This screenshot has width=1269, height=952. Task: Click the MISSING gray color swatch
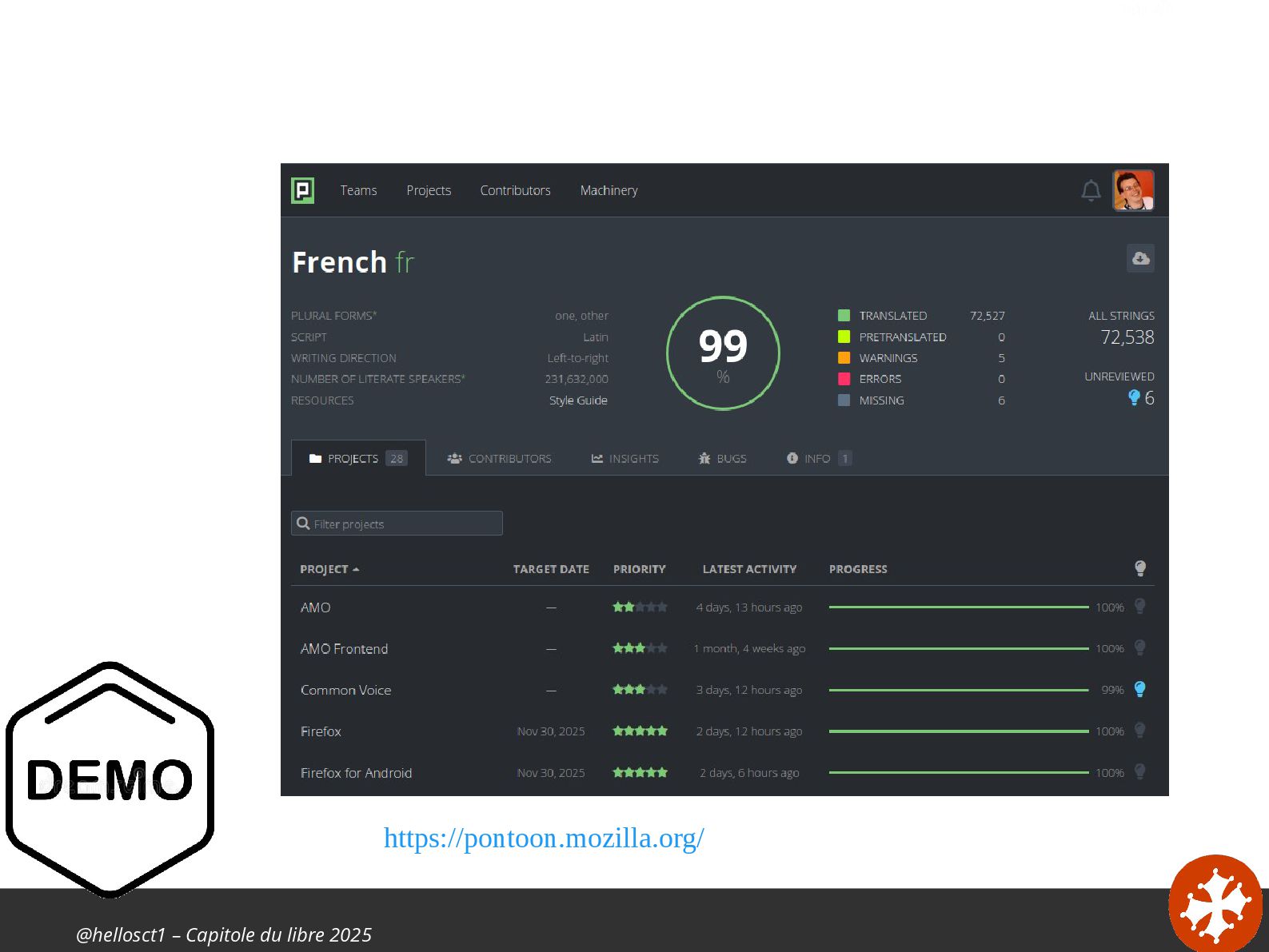click(844, 400)
